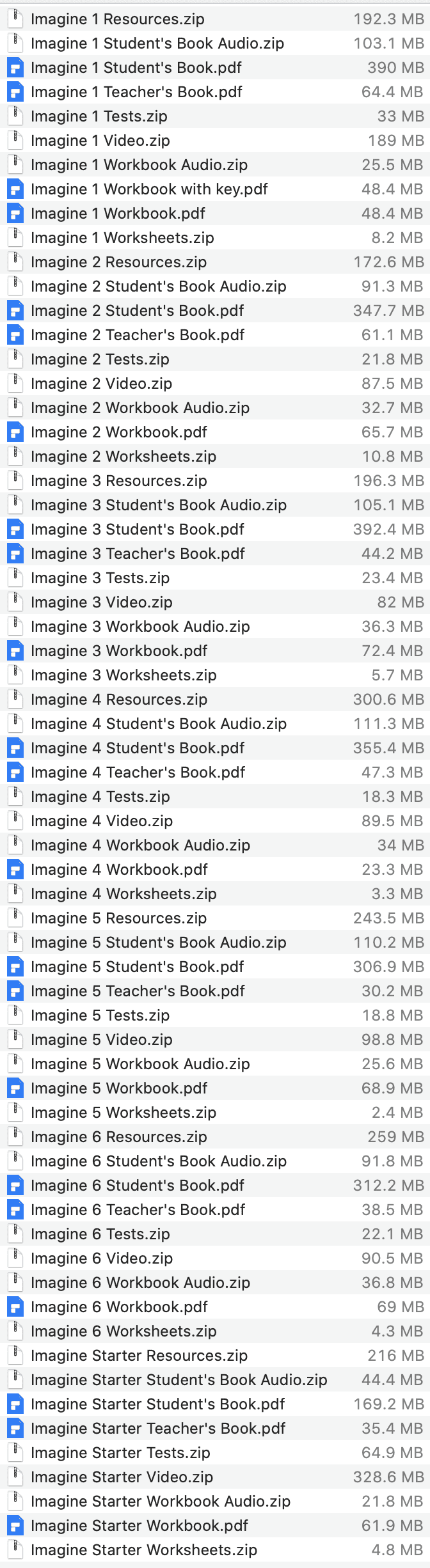The image size is (430, 1568).
Task: Select Imagine 2 Tests.zip file name
Action: tap(100, 359)
